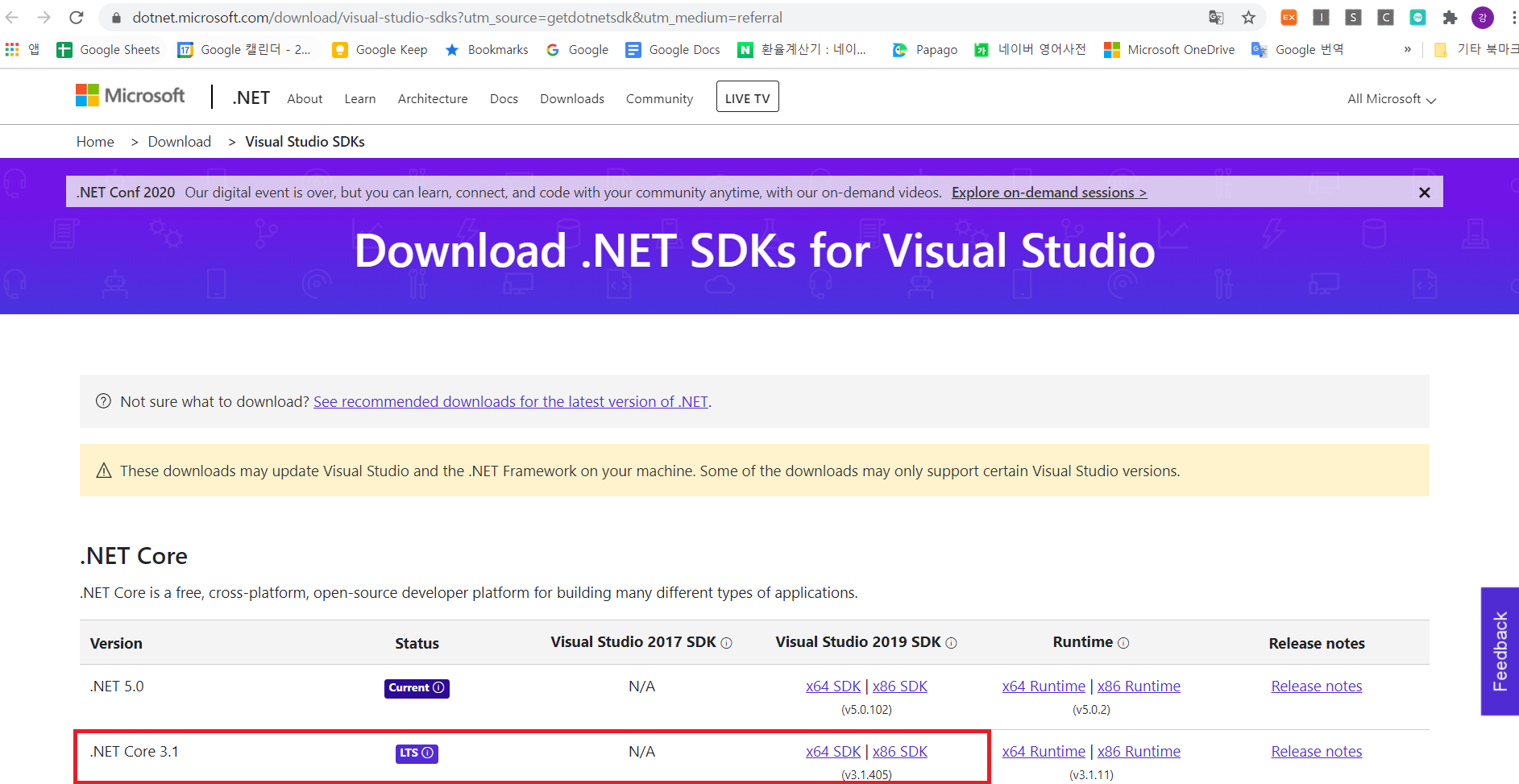This screenshot has width=1519, height=784.
Task: Click the site lock icon in address bar
Action: [x=116, y=17]
